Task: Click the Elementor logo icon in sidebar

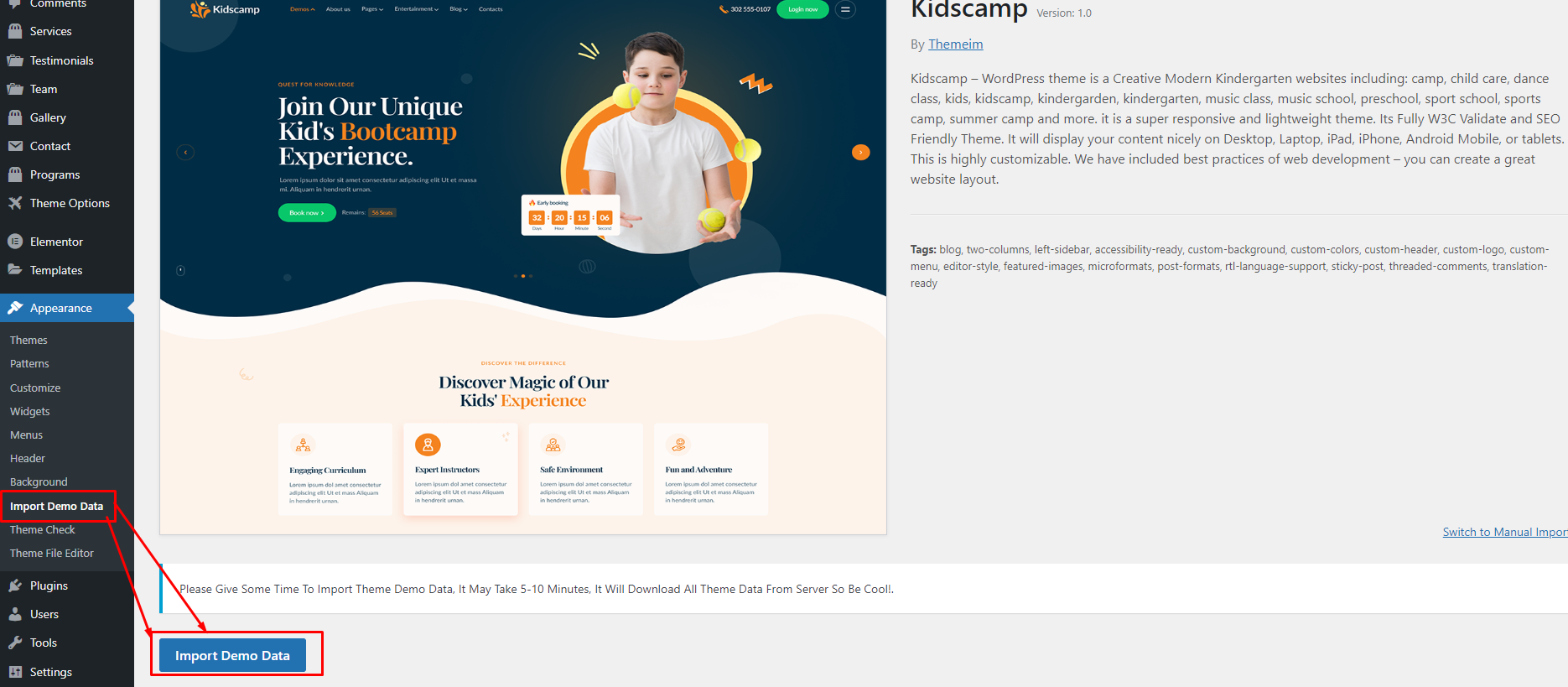Action: pyautogui.click(x=15, y=242)
